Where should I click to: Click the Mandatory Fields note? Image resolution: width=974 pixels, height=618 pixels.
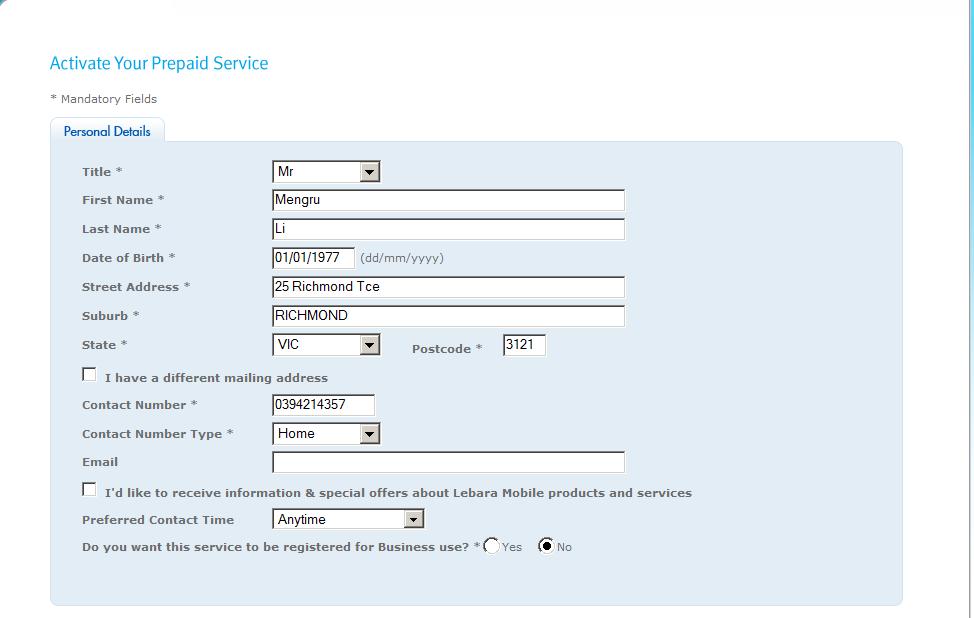(x=104, y=99)
